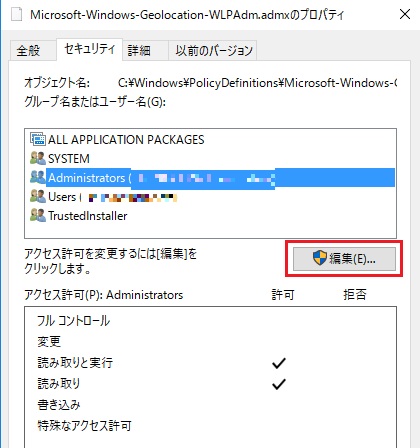Click the 読み取りと実行 permission row

pos(210,363)
